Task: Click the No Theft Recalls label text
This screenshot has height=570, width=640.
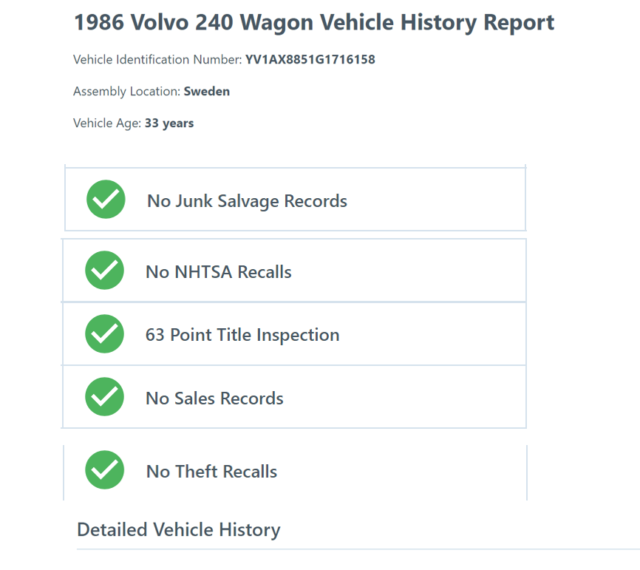Action: coord(211,471)
